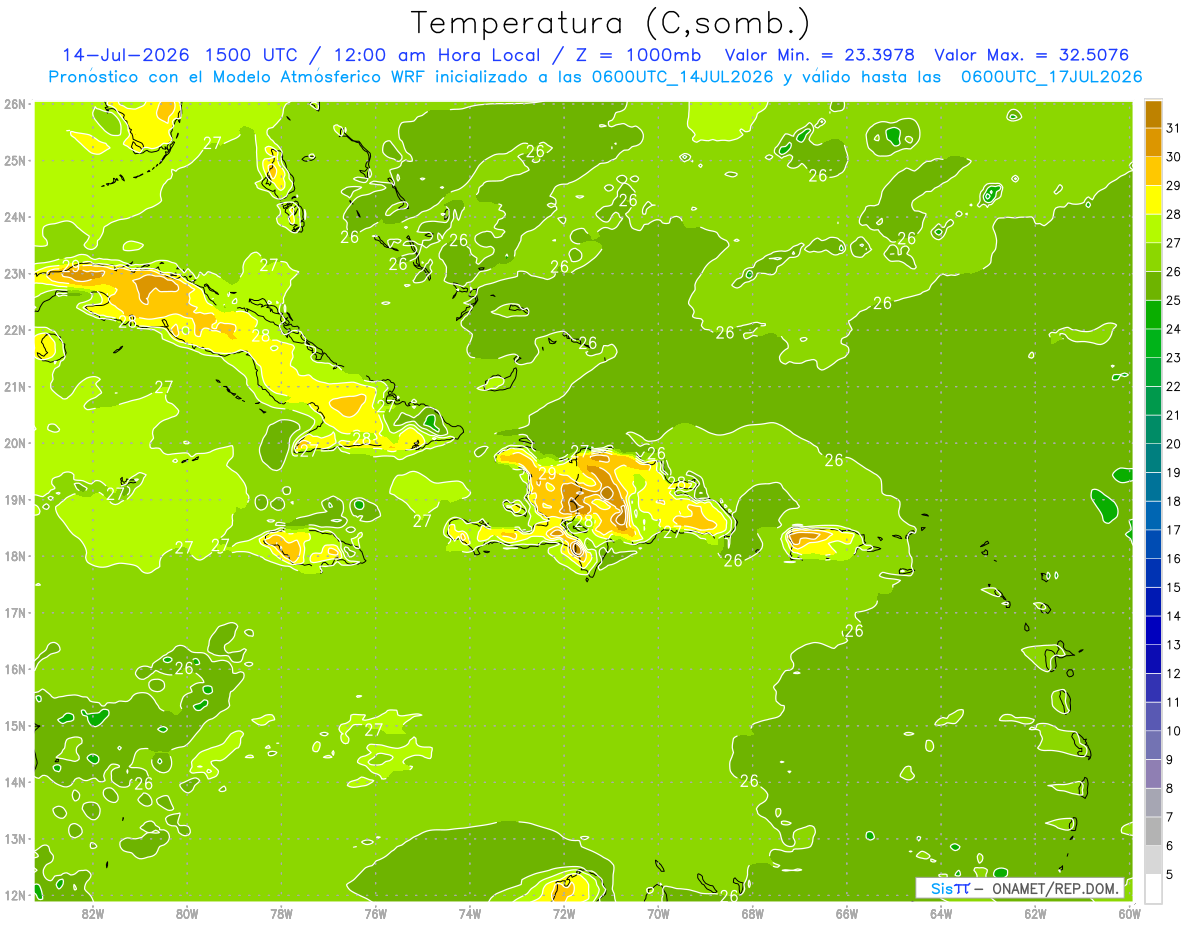
Task: Click legend value 10 on the color bar
Action: click(1173, 731)
